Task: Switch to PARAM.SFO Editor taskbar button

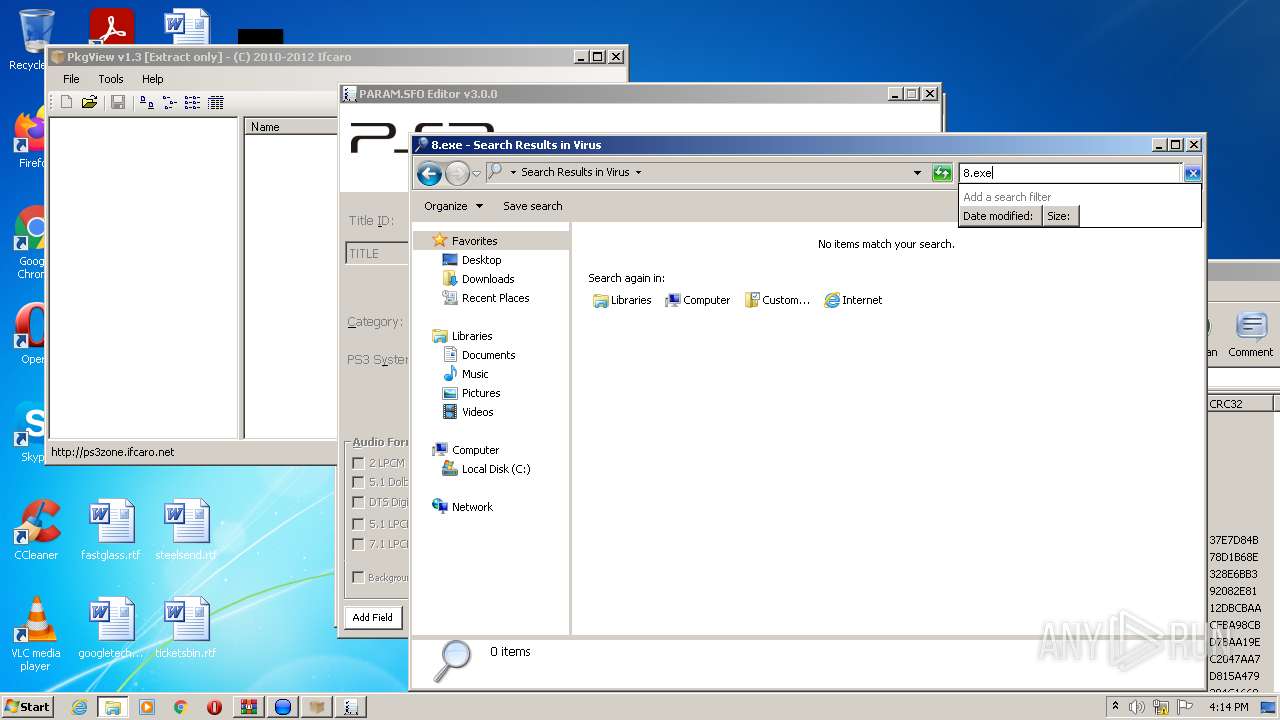Action: pos(351,707)
